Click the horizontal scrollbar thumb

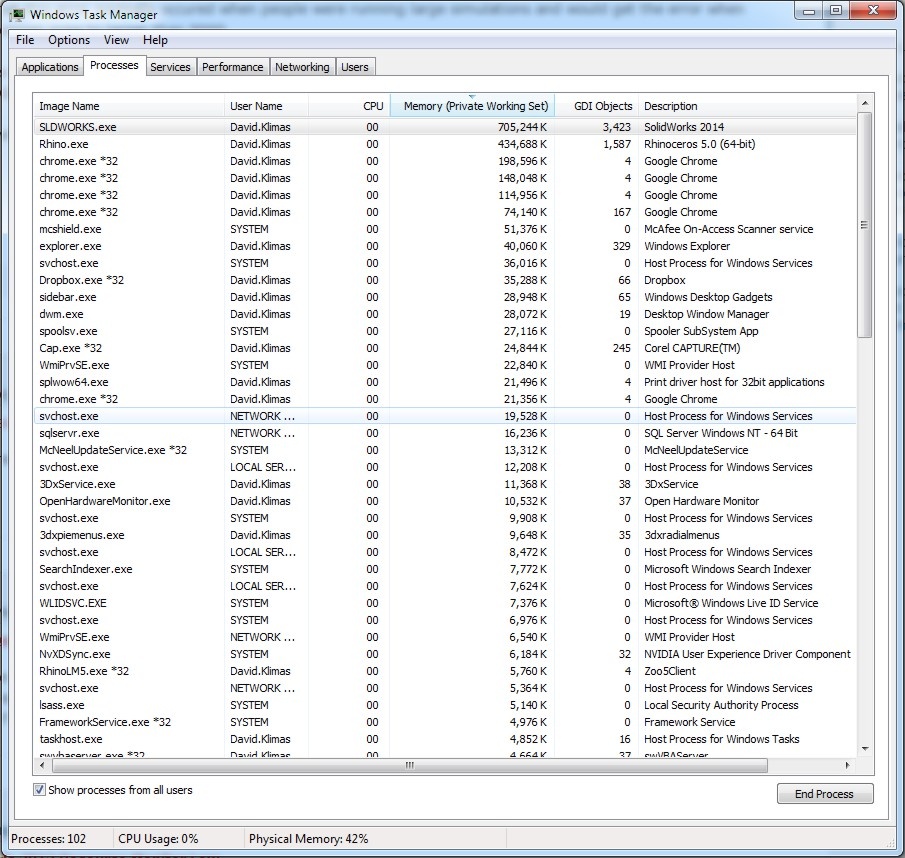[410, 766]
